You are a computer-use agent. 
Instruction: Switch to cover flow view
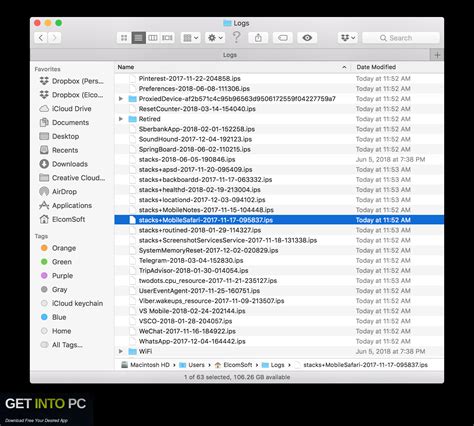click(x=167, y=38)
